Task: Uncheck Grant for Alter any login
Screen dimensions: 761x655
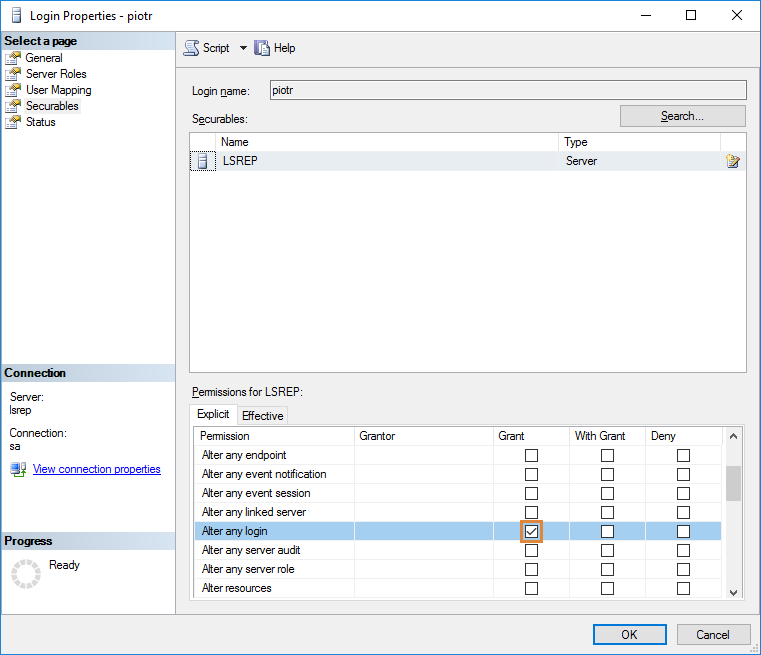Action: pos(531,531)
